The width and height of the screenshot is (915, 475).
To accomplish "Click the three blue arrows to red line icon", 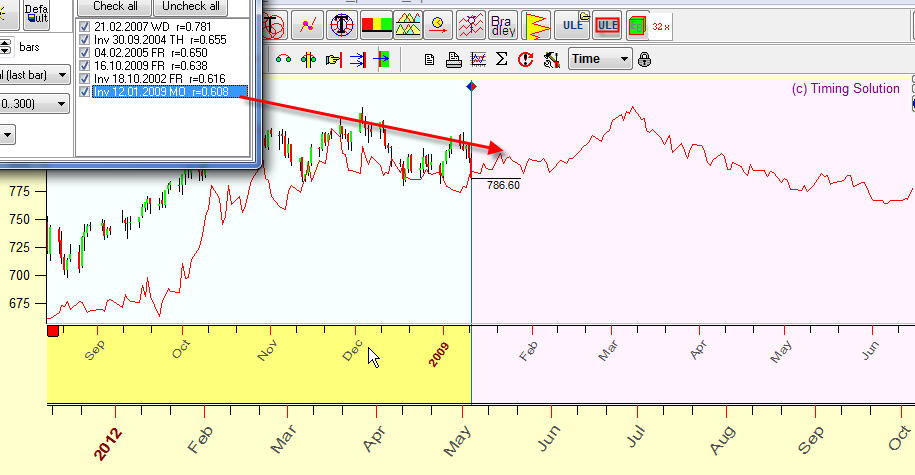I will 358,59.
